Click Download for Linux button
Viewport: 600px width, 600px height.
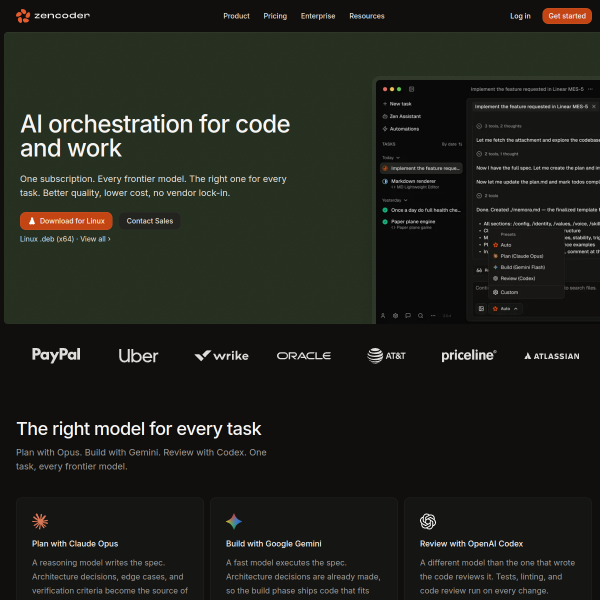pyautogui.click(x=66, y=221)
